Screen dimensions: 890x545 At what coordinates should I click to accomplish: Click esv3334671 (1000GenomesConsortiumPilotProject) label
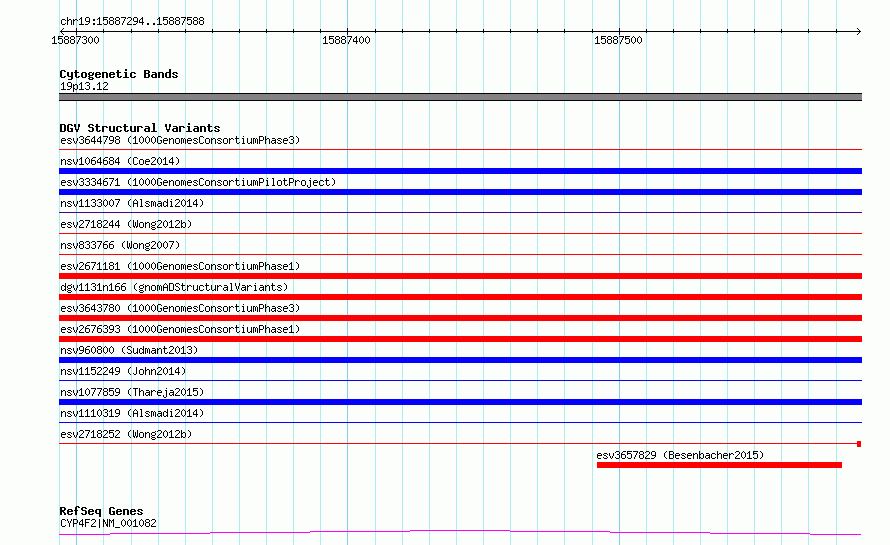(198, 182)
